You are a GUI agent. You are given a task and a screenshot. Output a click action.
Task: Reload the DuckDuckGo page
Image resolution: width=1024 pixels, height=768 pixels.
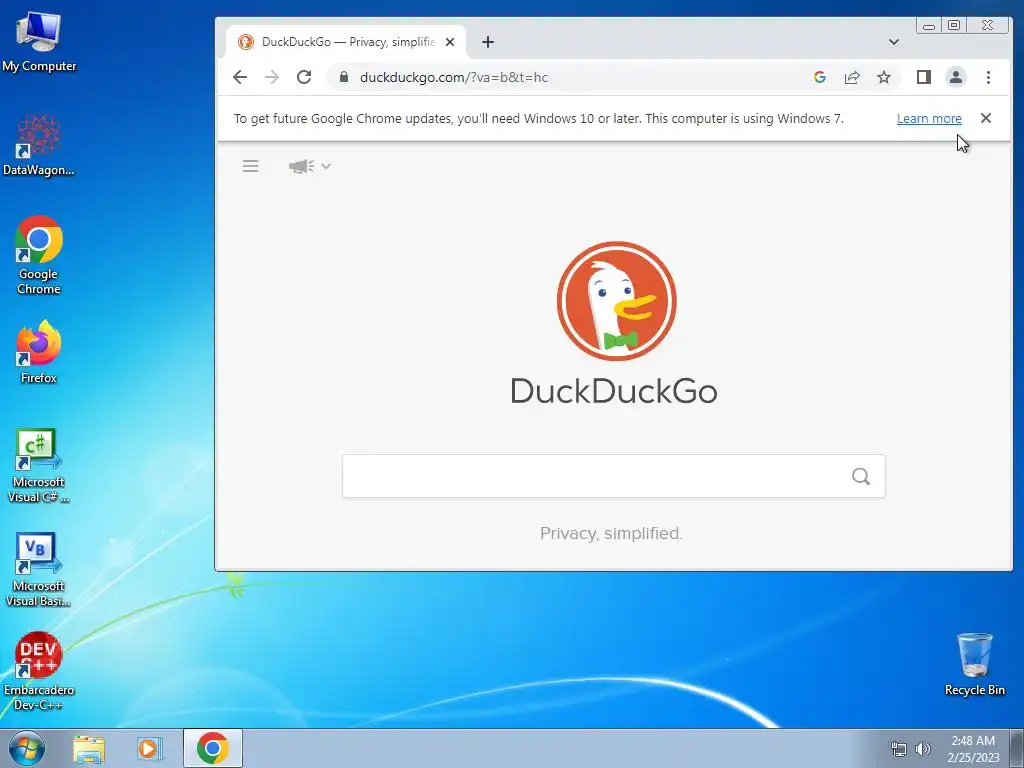[304, 77]
